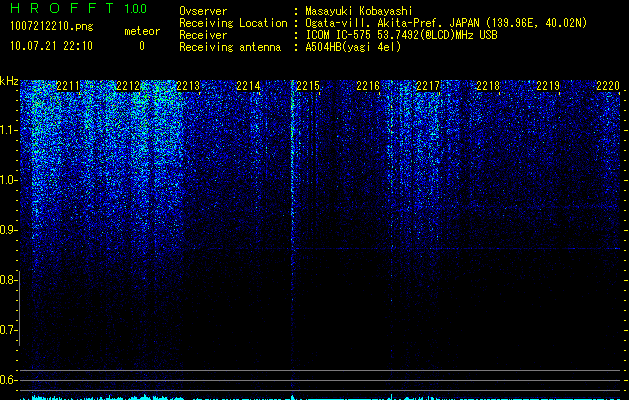This screenshot has height=400, width=629.
Task: Click the Receiving antenna label
Action: pyautogui.click(x=230, y=47)
